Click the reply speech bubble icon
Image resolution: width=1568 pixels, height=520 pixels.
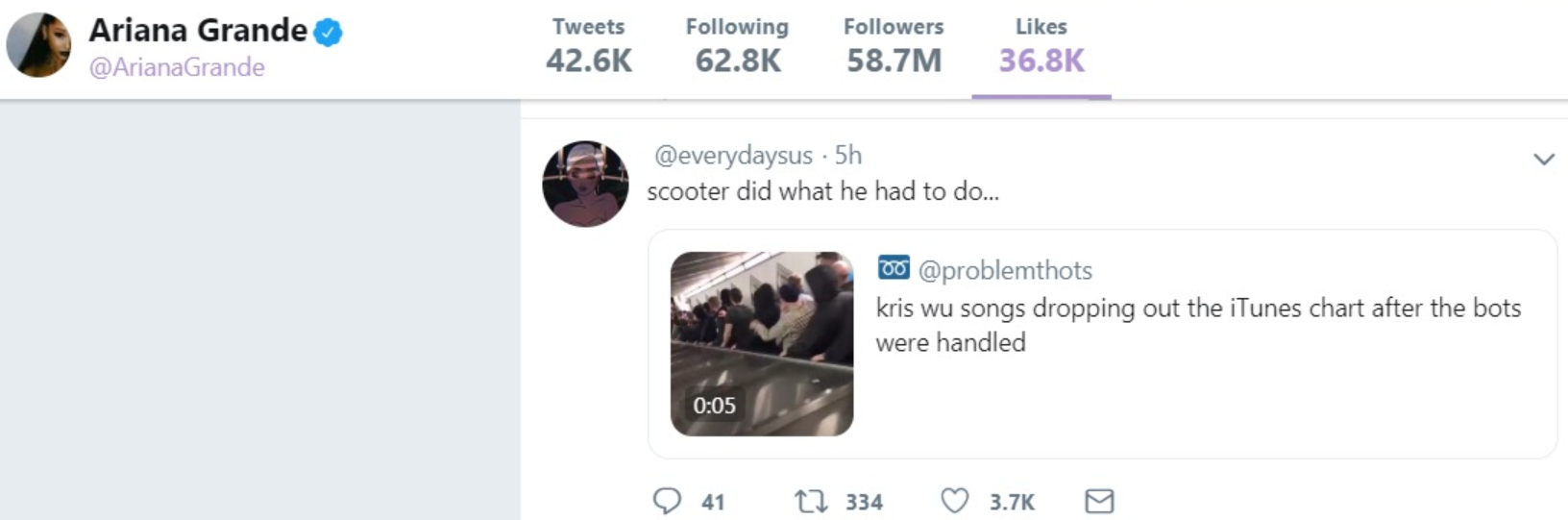pyautogui.click(x=667, y=501)
